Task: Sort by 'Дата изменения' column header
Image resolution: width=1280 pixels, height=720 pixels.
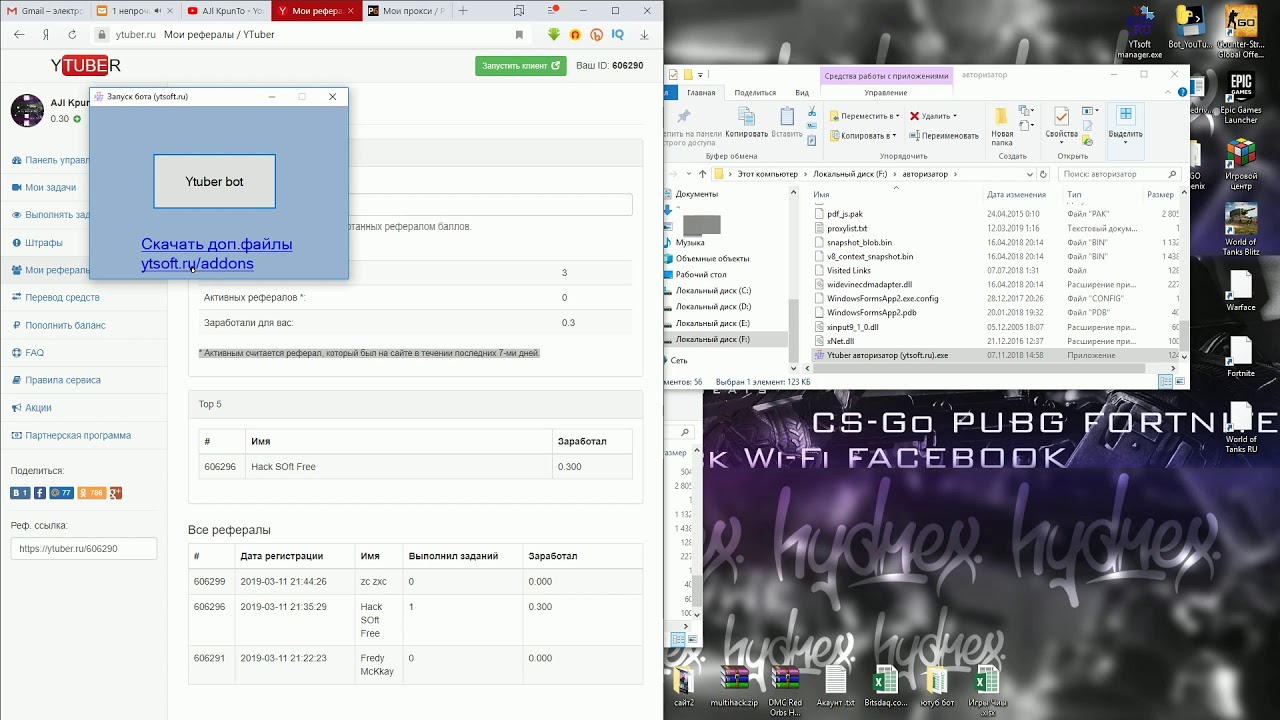Action: click(x=1016, y=194)
